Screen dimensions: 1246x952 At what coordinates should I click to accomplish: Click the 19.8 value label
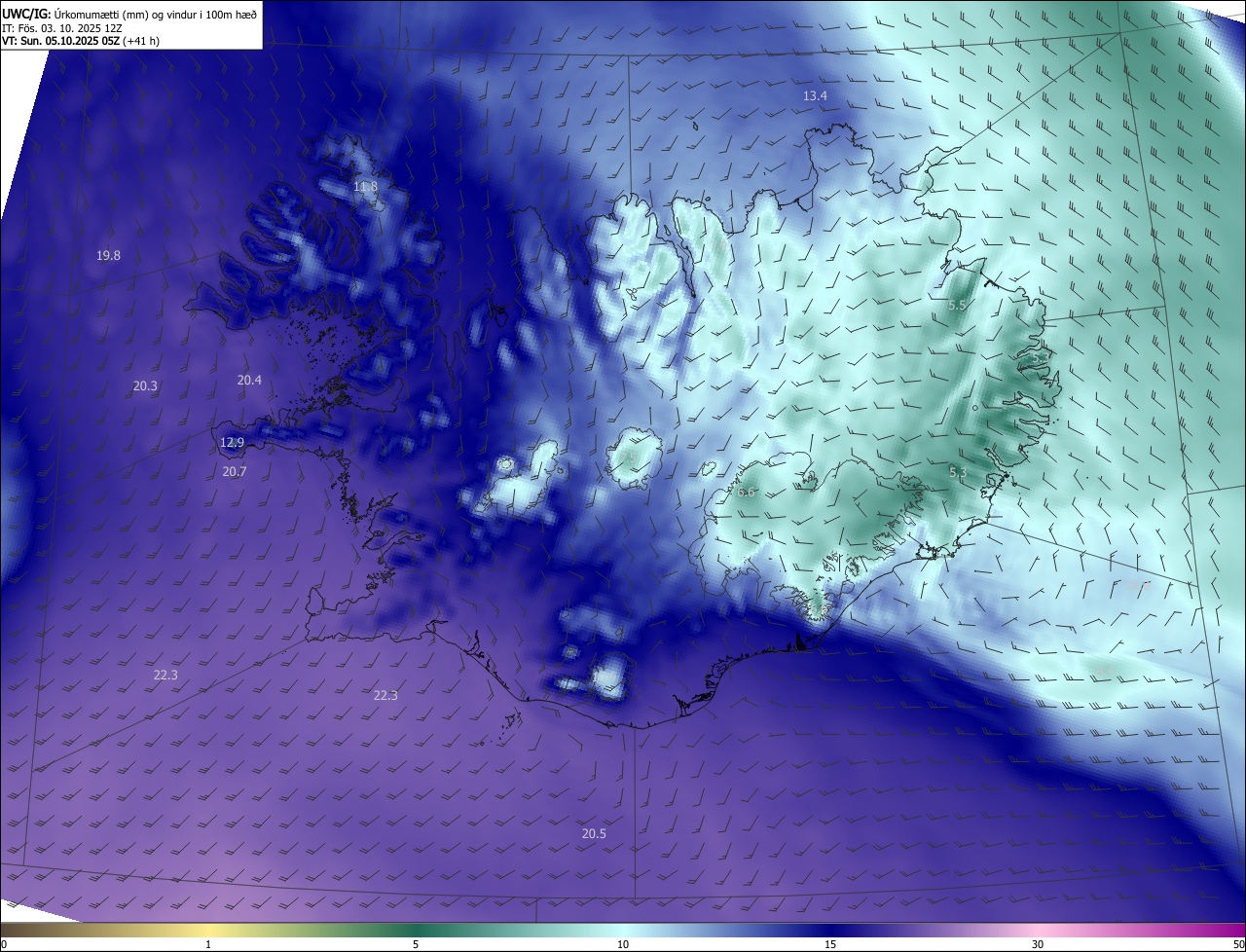point(108,256)
